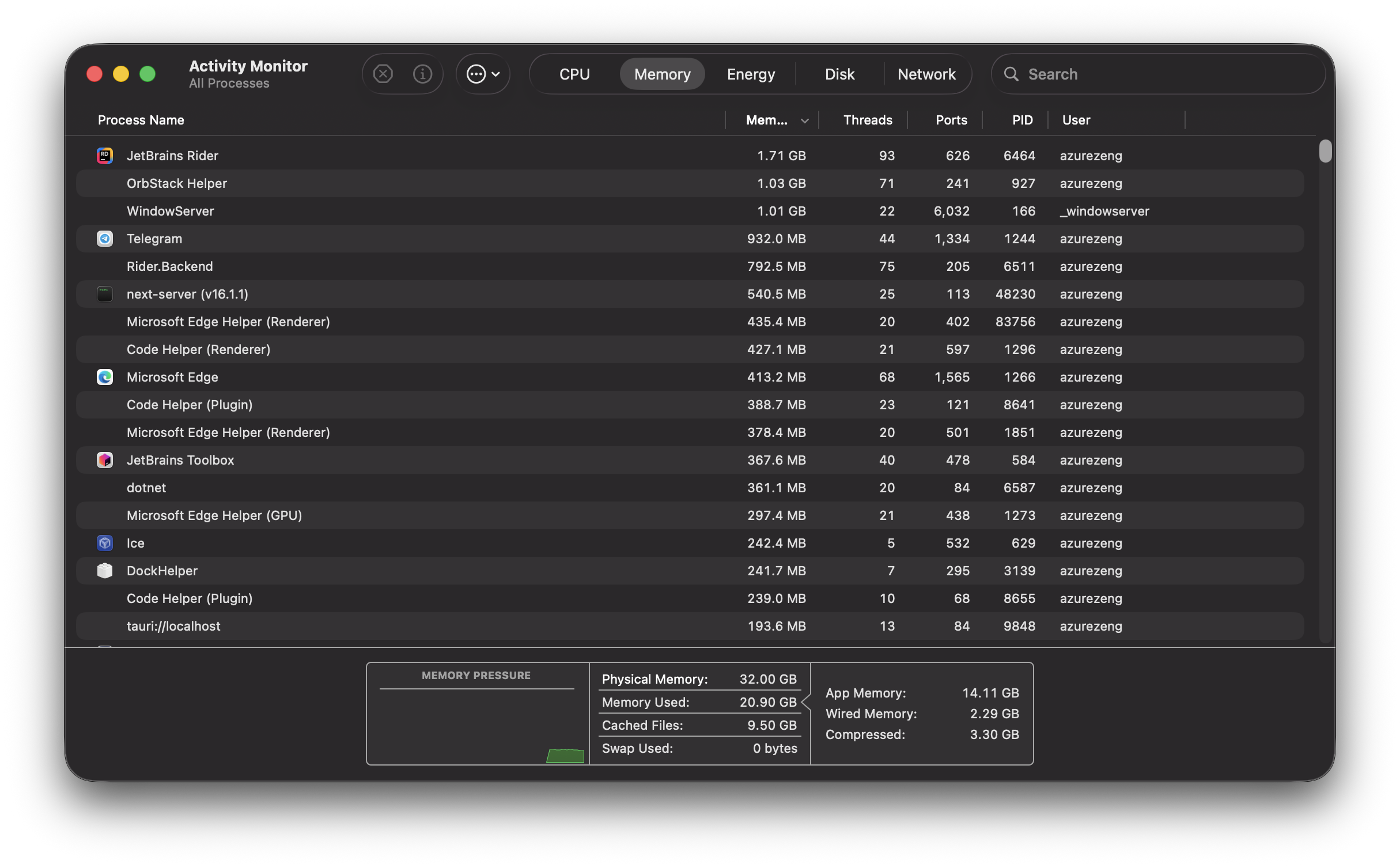
Task: Switch to the CPU tab
Action: (574, 74)
